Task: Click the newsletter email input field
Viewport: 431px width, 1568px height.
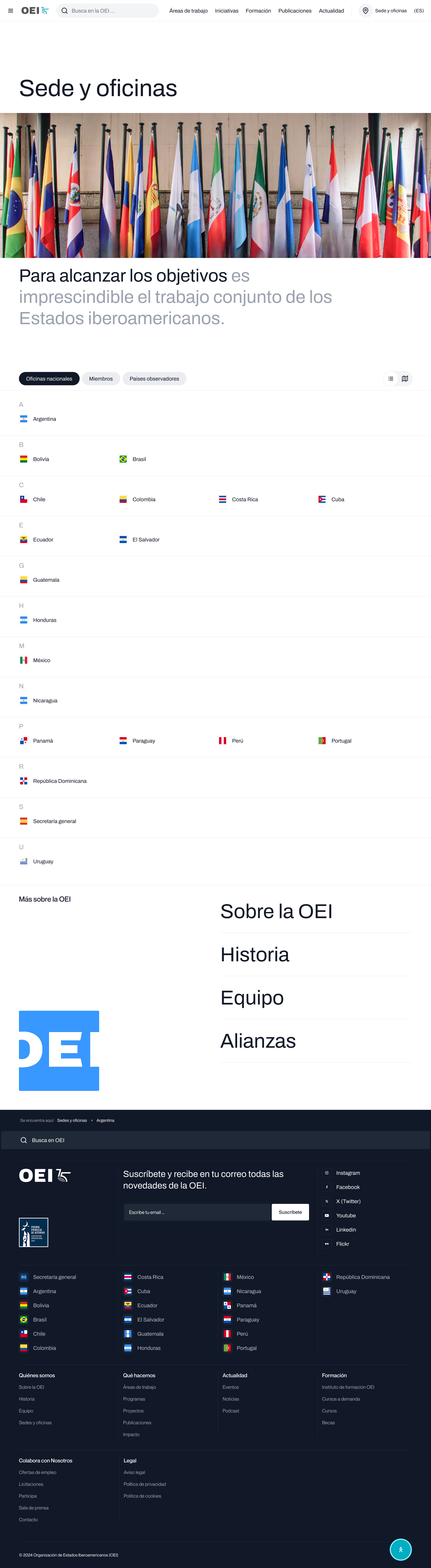Action: click(x=197, y=1212)
